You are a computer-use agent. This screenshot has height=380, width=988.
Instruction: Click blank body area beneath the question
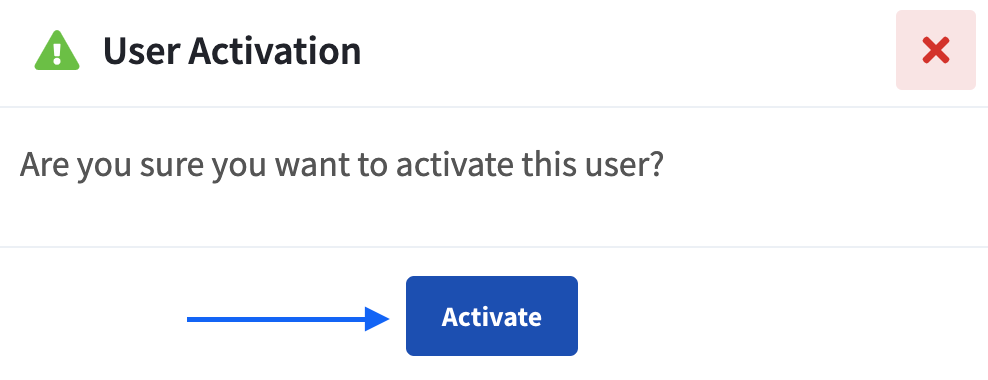494,216
